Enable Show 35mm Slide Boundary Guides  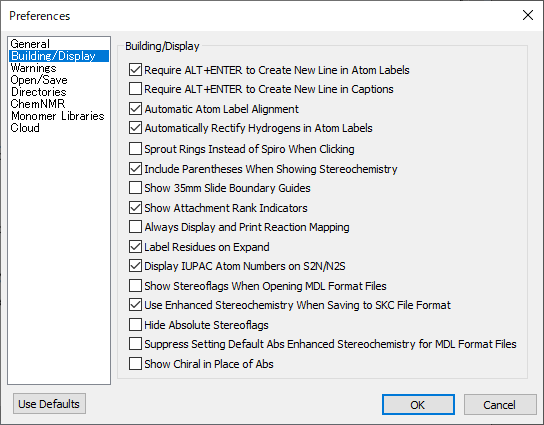click(135, 188)
